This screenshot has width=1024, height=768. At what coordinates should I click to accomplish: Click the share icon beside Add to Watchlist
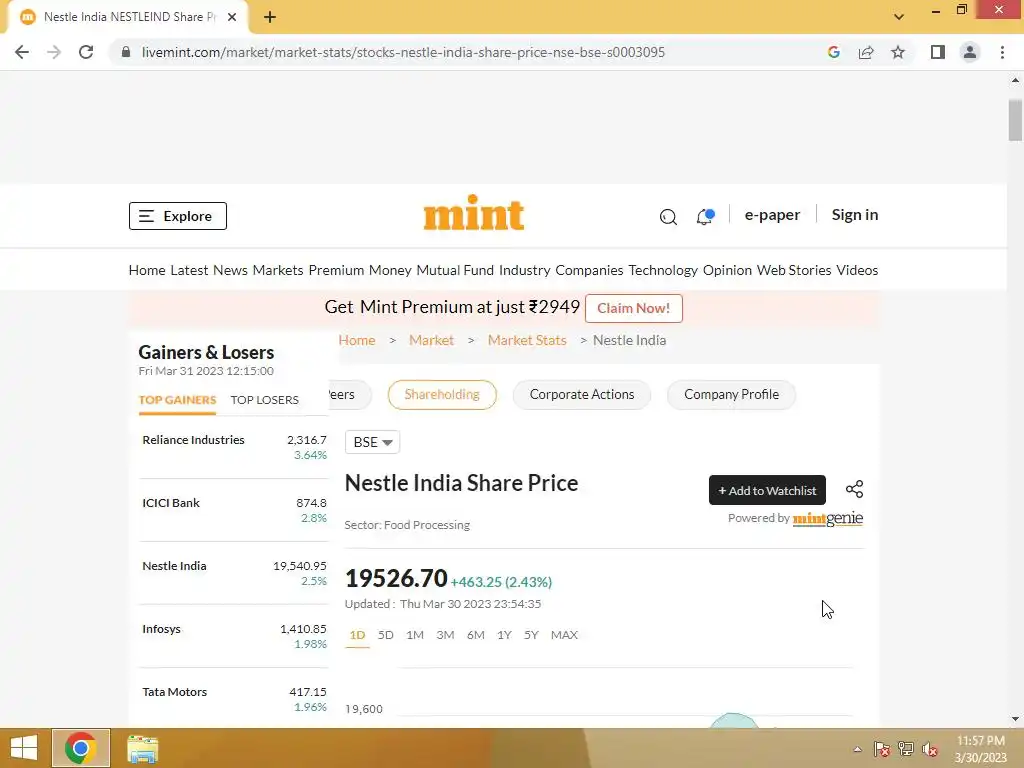854,489
